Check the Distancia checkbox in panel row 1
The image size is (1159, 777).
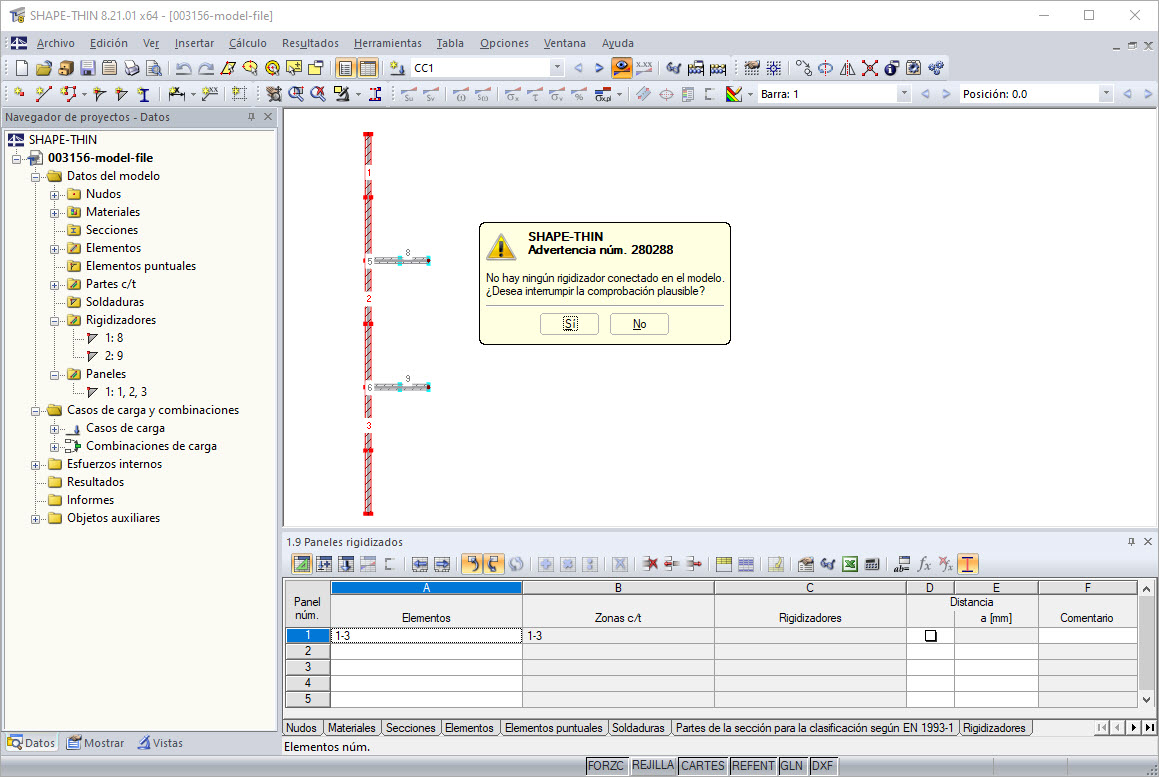point(931,636)
